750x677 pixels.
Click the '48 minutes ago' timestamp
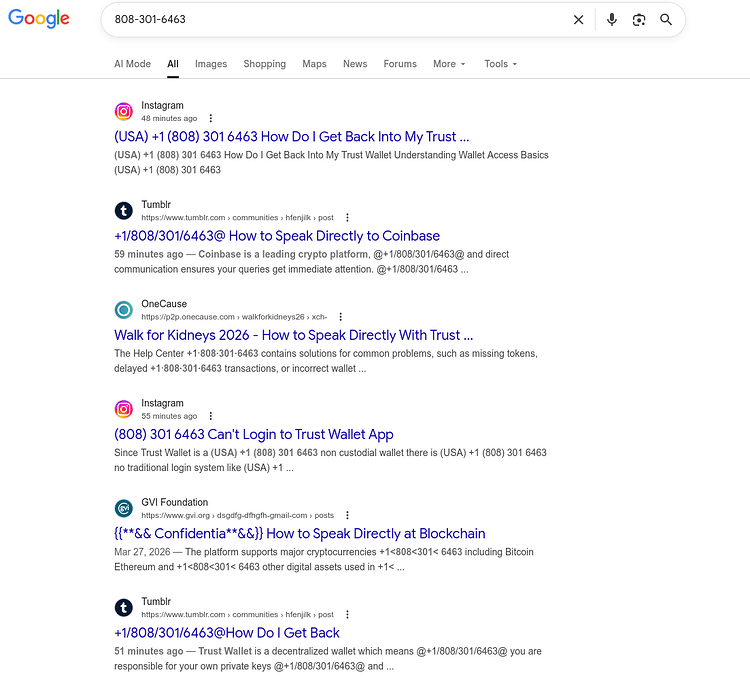pyautogui.click(x=169, y=118)
